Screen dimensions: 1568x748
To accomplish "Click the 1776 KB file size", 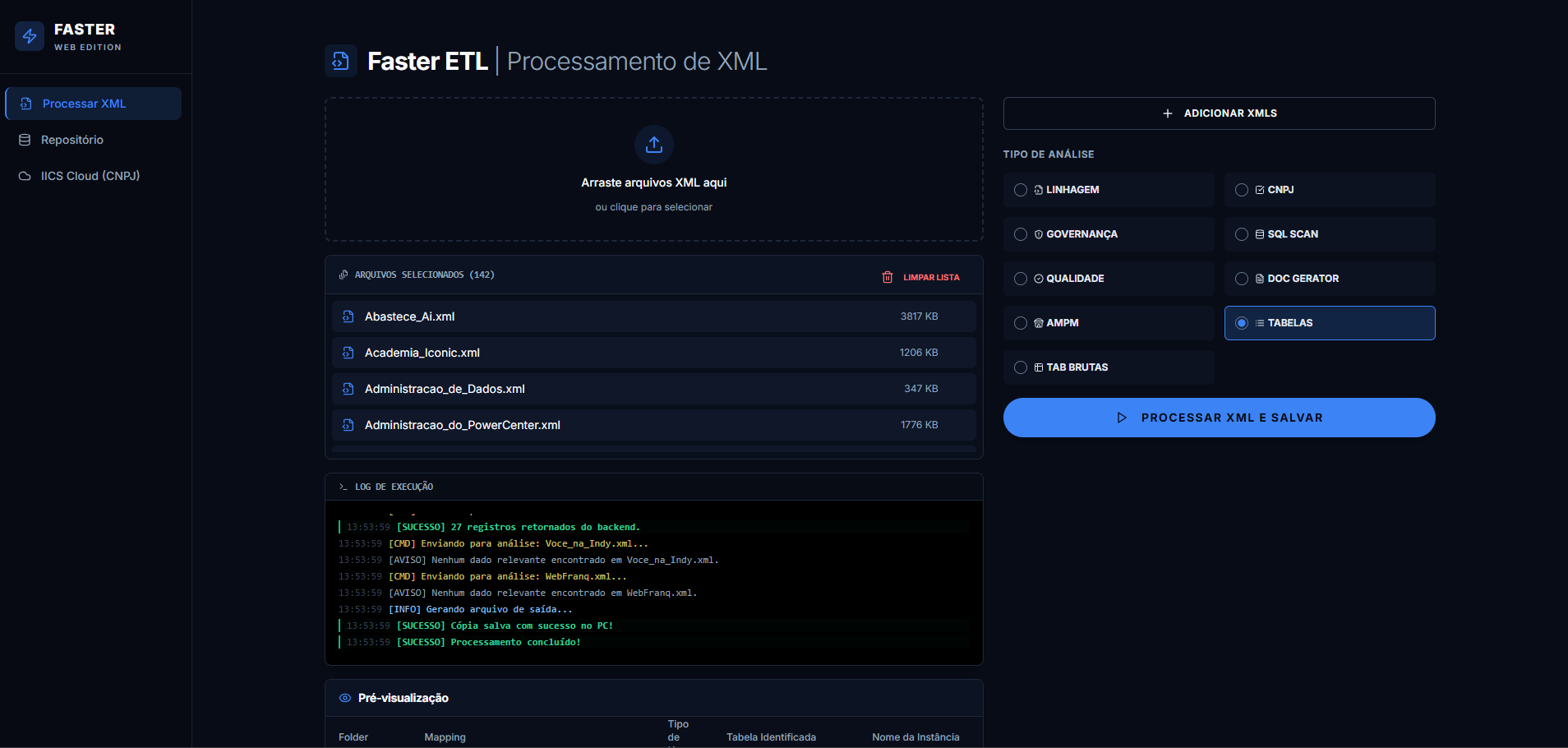I will coord(919,425).
